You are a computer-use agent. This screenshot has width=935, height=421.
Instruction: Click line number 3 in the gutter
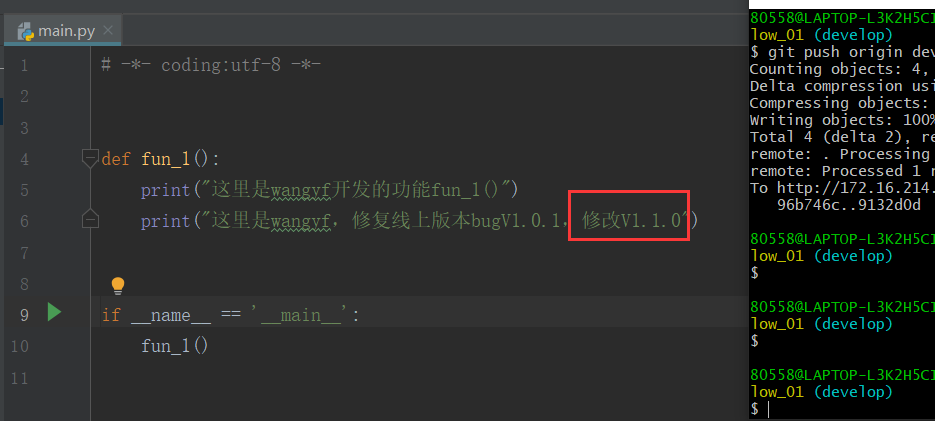[24, 128]
